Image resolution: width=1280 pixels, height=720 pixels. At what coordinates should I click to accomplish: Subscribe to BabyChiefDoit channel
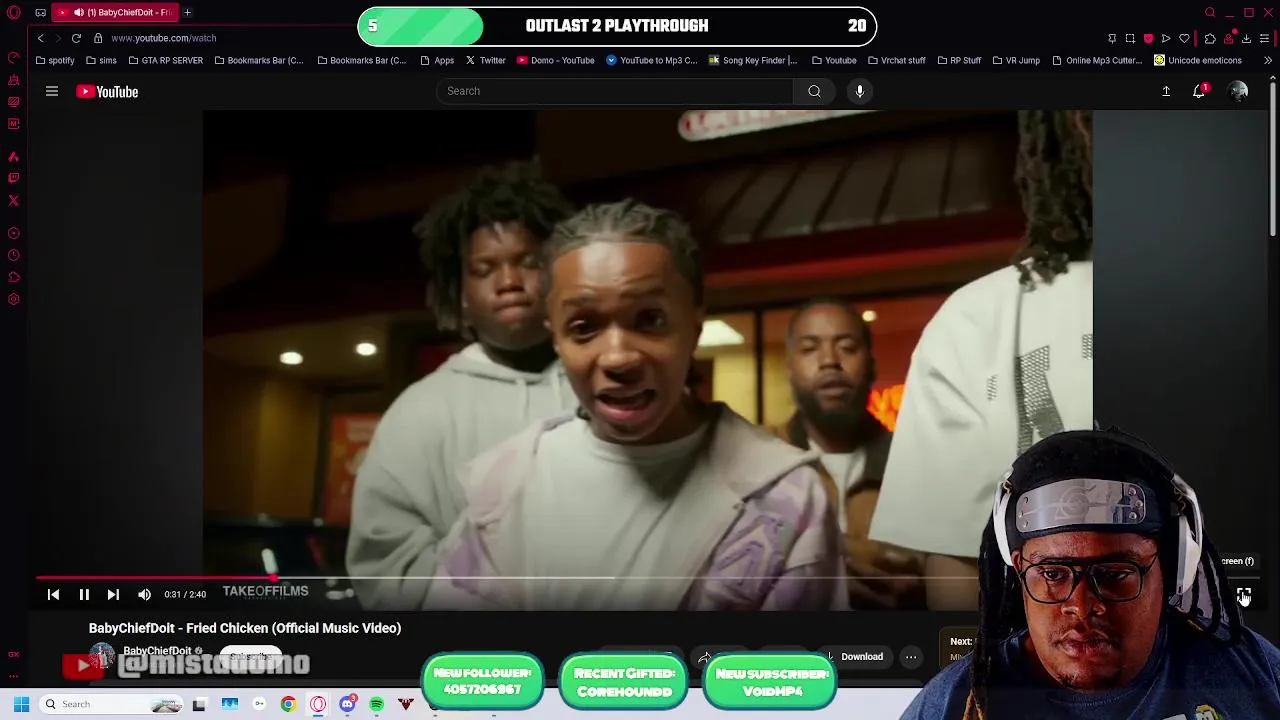click(250, 657)
